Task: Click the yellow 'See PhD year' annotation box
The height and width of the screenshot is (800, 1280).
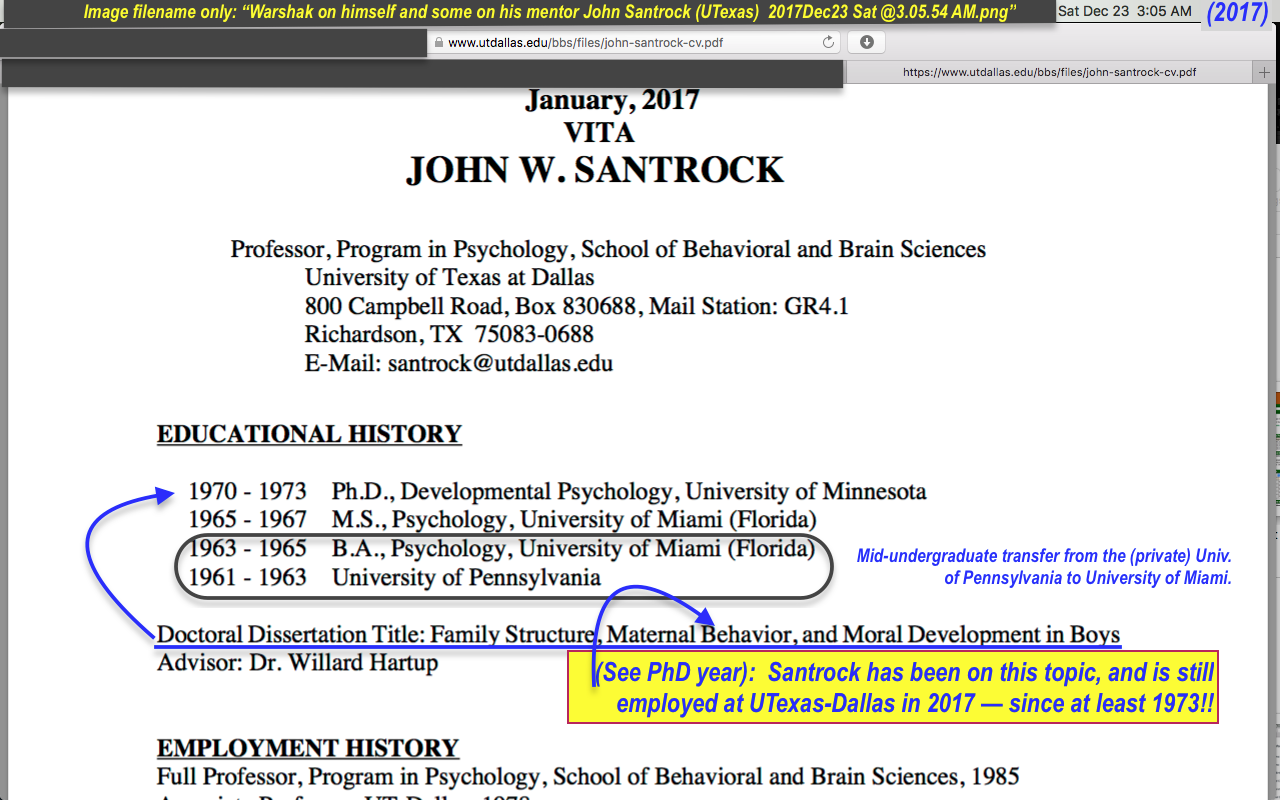Action: (x=892, y=687)
